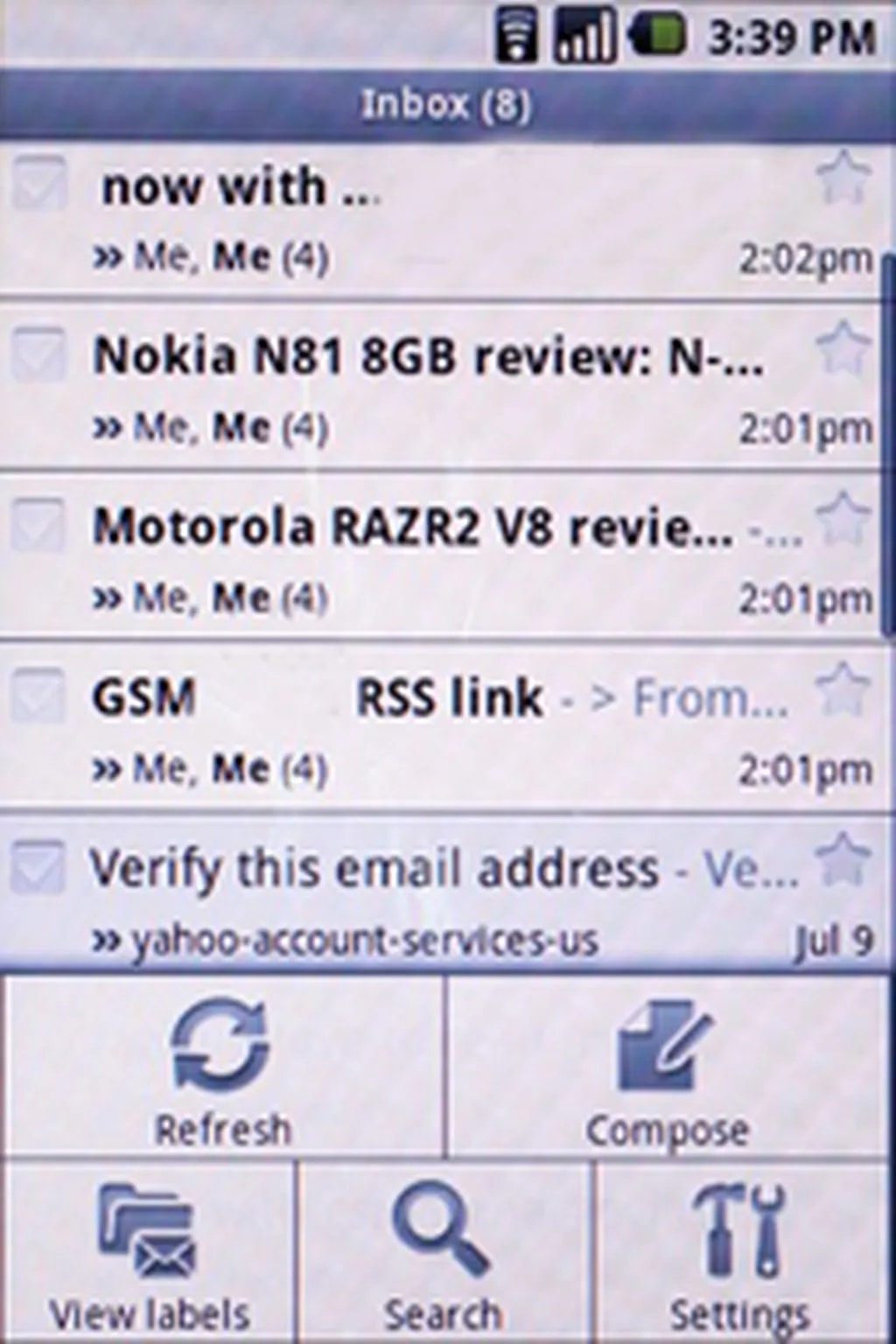Open Settings tools icon
Viewport: 896px width, 1344px height.
point(740,1230)
